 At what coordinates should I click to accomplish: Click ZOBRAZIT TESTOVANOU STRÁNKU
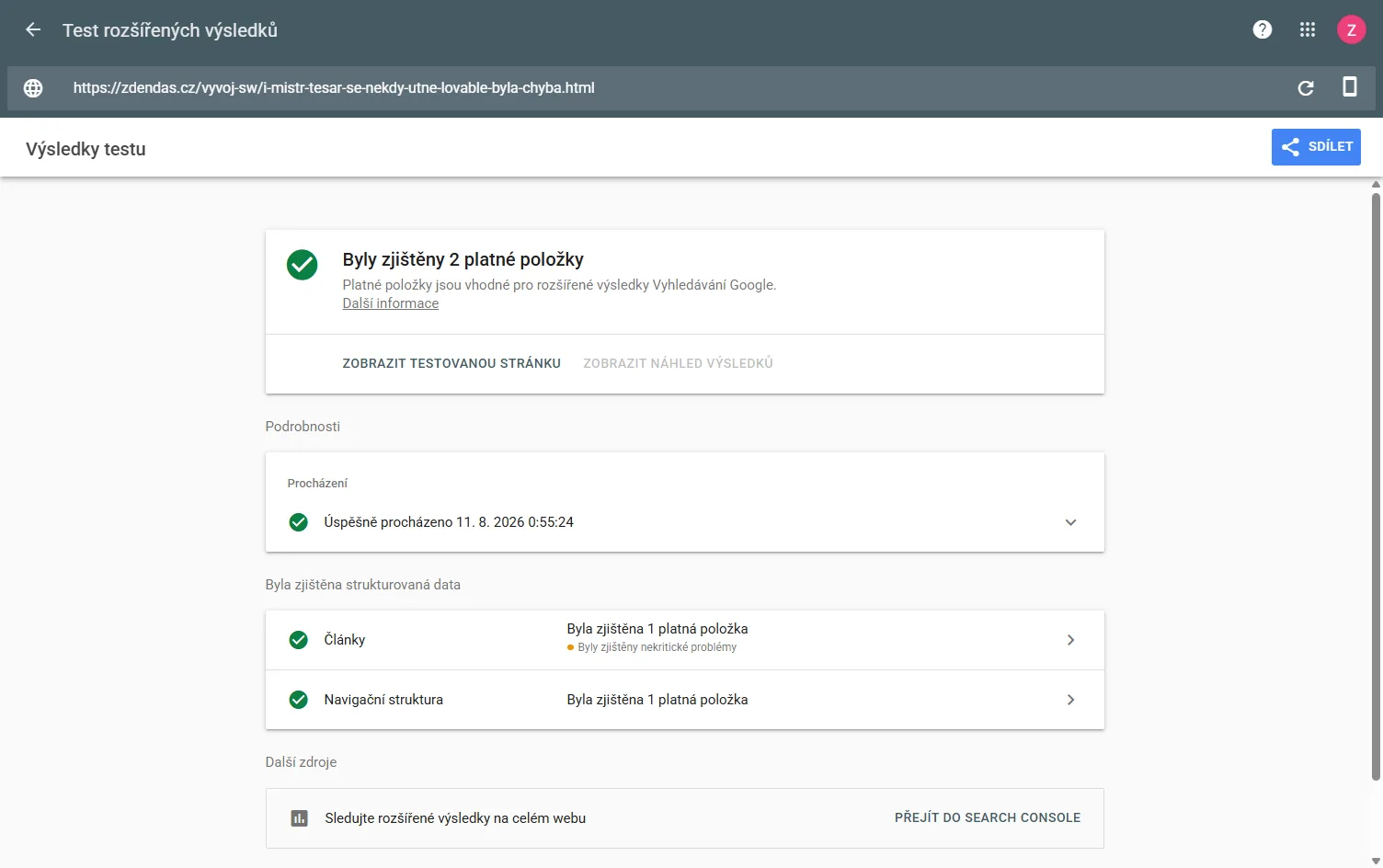[451, 363]
